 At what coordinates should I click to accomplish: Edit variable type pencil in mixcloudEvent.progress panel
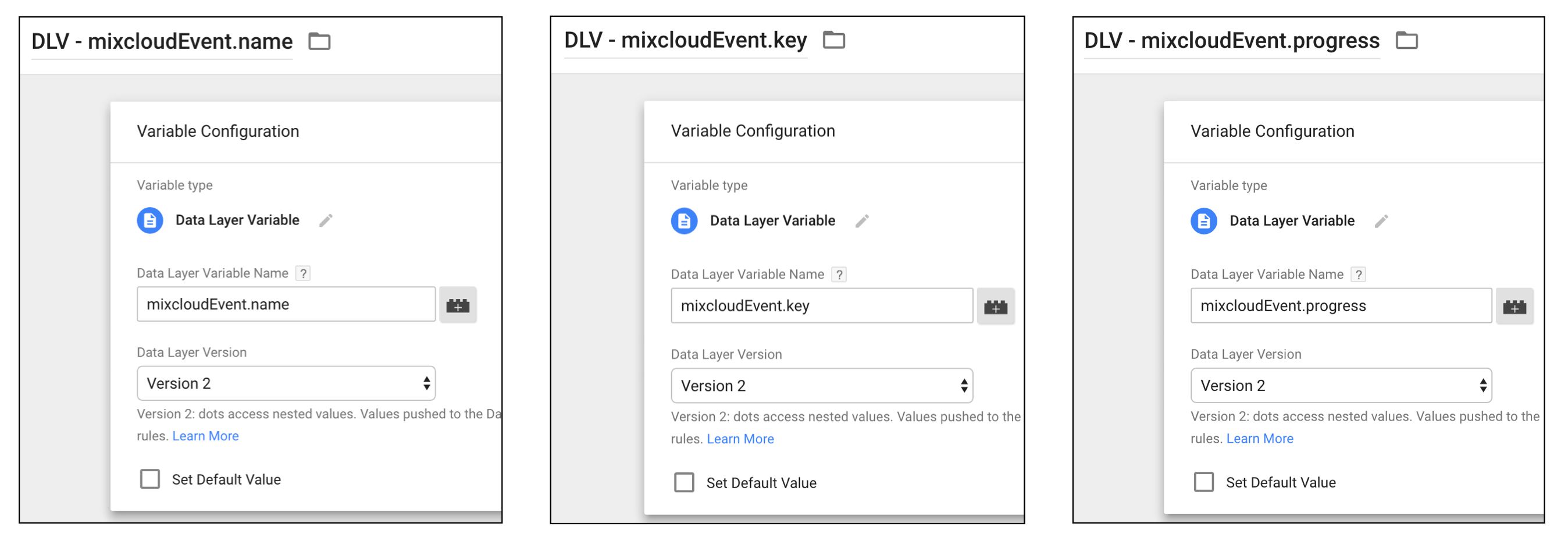(1381, 221)
